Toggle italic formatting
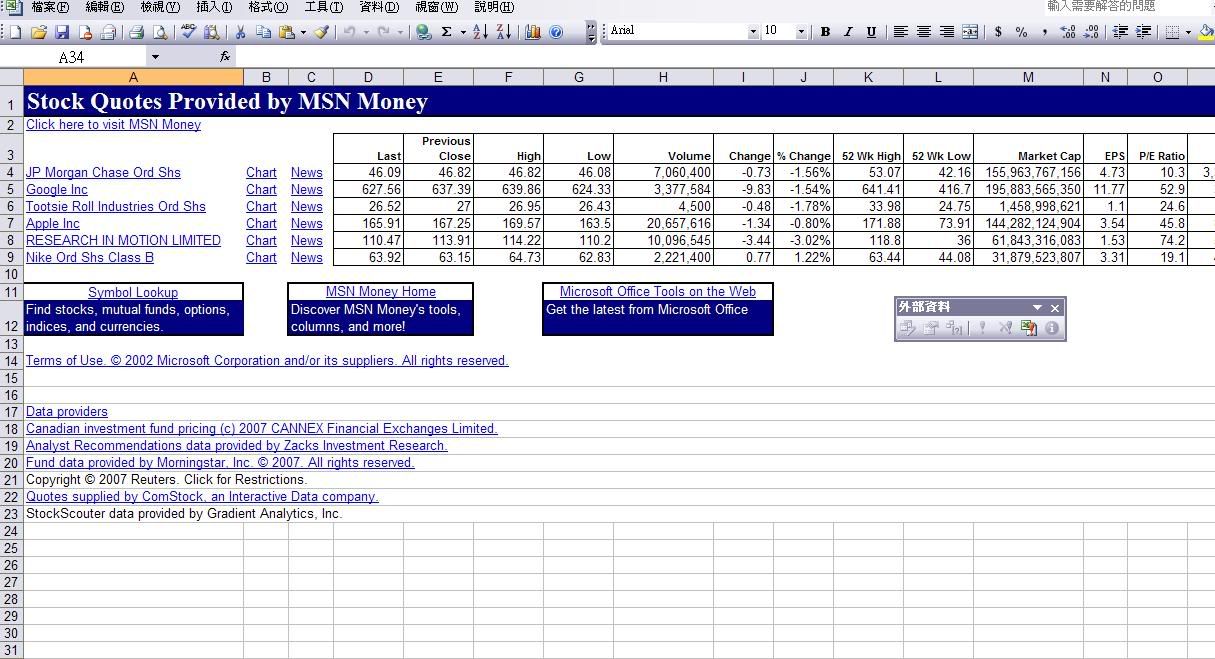 coord(848,32)
